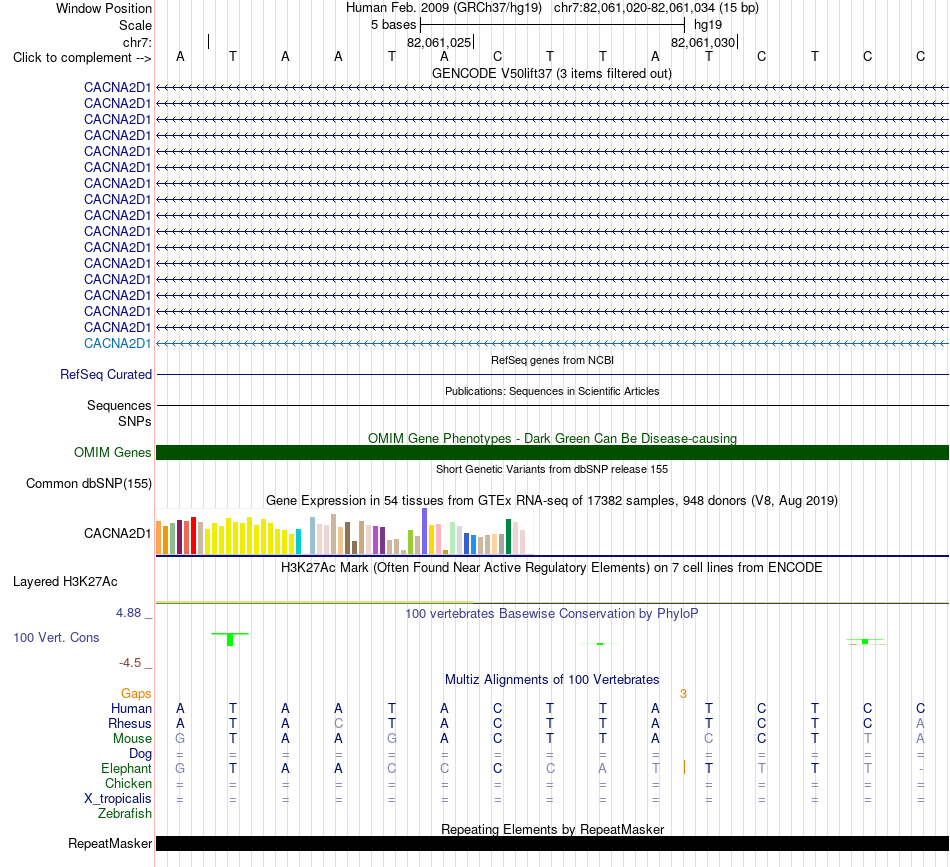Click the GENCODE V50lift37 track title

551,74
